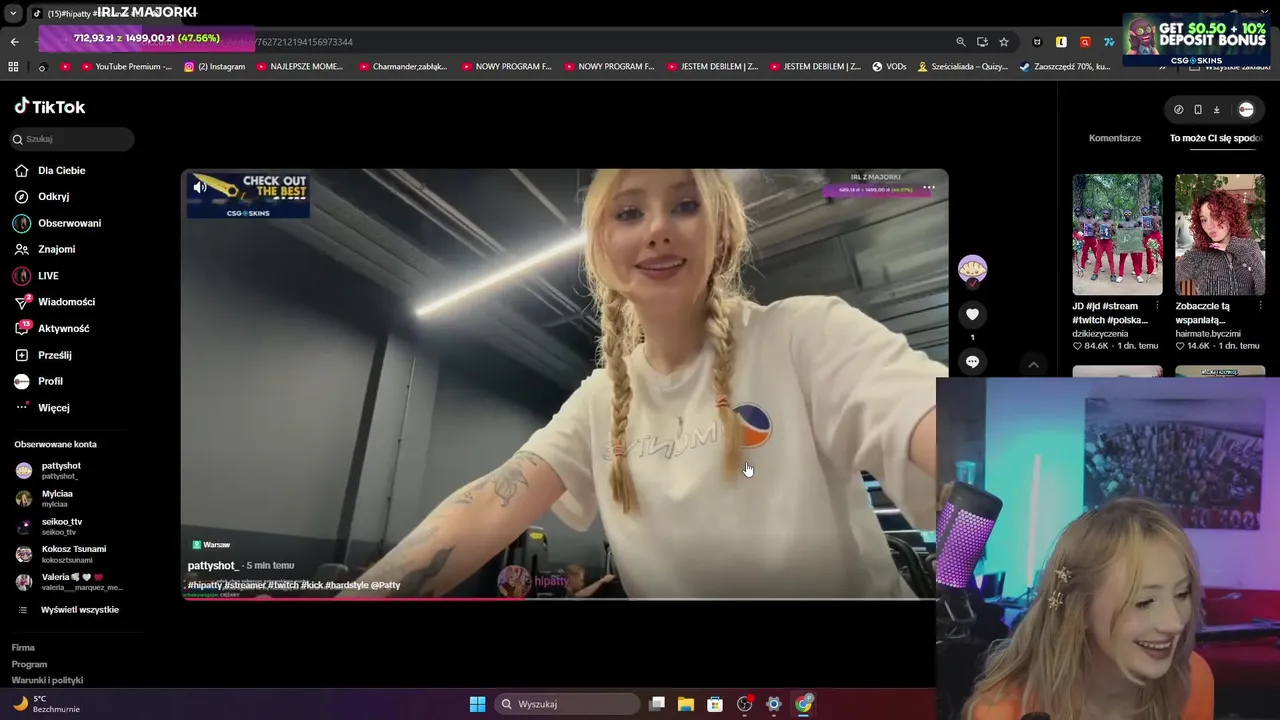Open NAJLEPSZE MOME... bookmark
The image size is (1280, 720).
[300, 67]
